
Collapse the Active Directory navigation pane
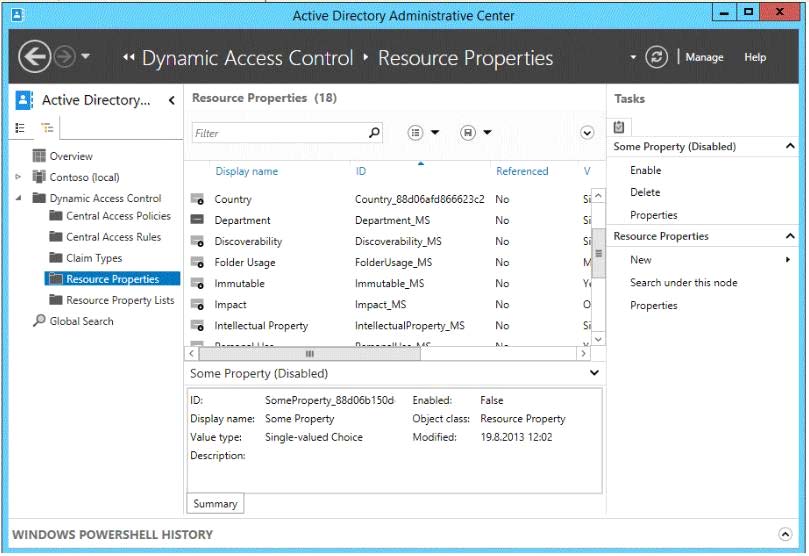[x=172, y=100]
